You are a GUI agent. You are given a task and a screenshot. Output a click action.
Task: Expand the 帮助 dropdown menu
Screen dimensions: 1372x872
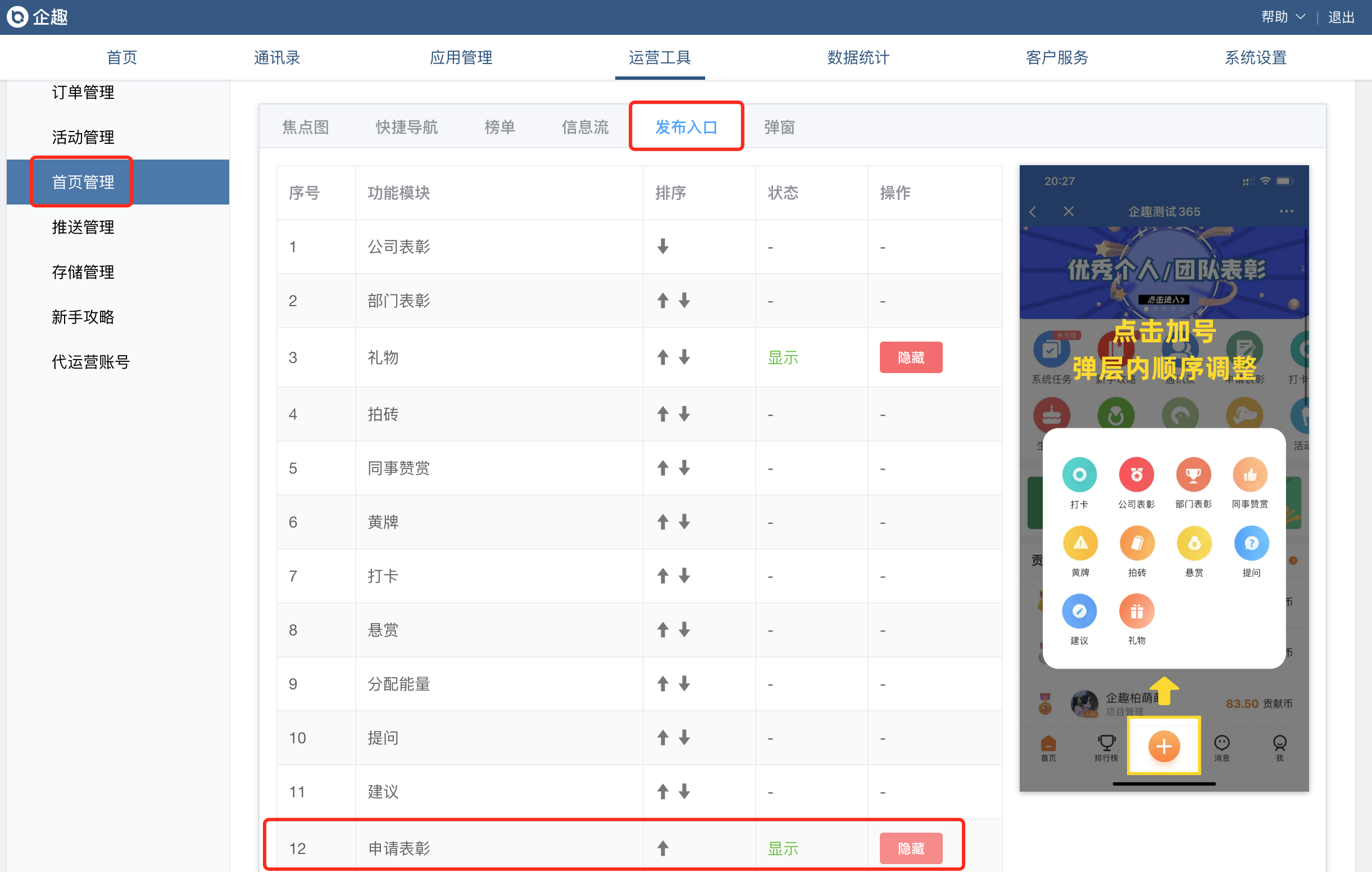pyautogui.click(x=1283, y=16)
